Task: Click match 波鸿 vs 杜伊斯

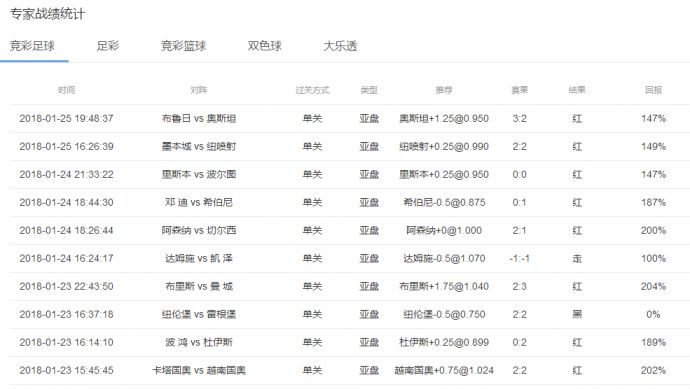Action: tap(199, 342)
